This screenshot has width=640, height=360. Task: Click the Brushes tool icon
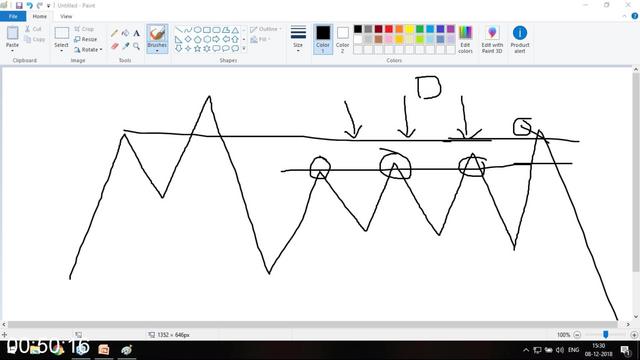coord(157,33)
